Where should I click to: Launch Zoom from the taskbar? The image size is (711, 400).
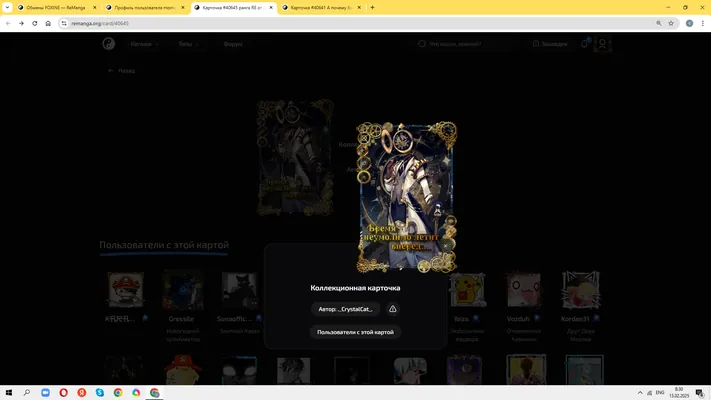pyautogui.click(x=45, y=393)
